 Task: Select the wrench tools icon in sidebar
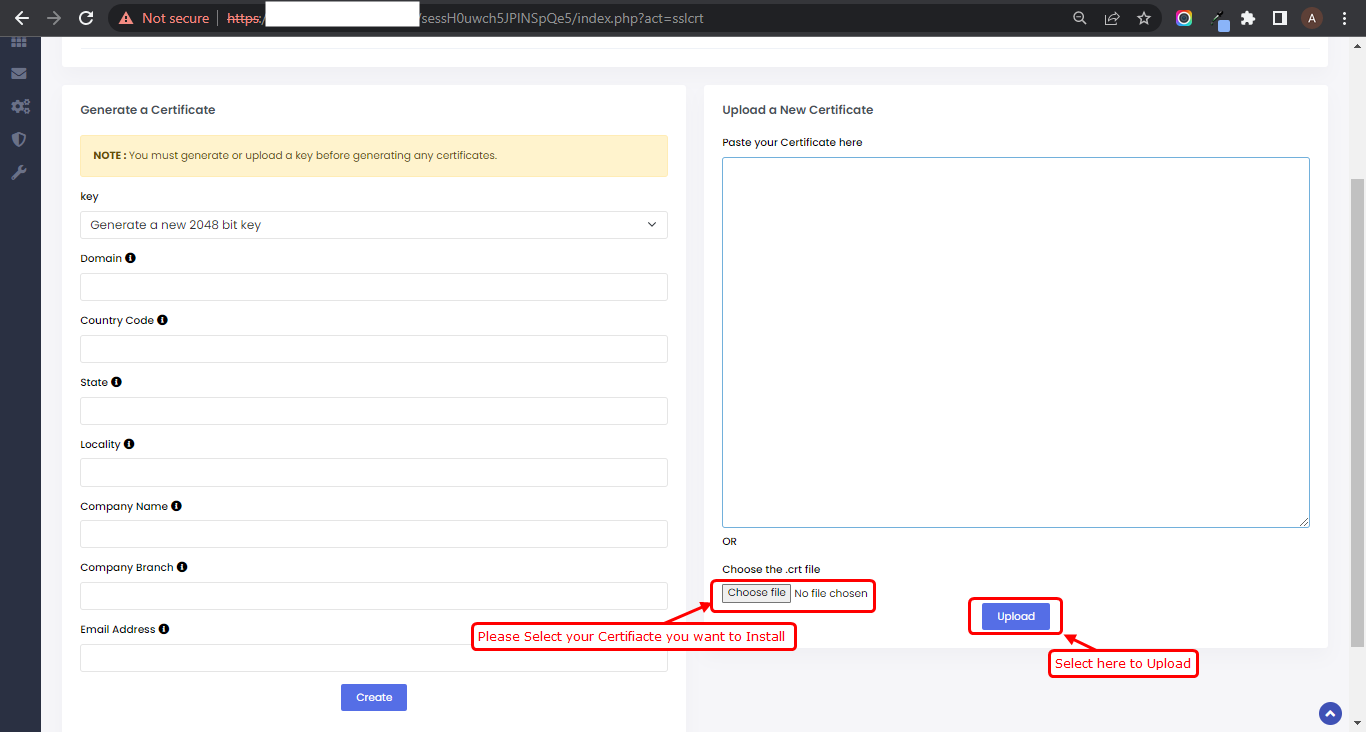click(19, 172)
